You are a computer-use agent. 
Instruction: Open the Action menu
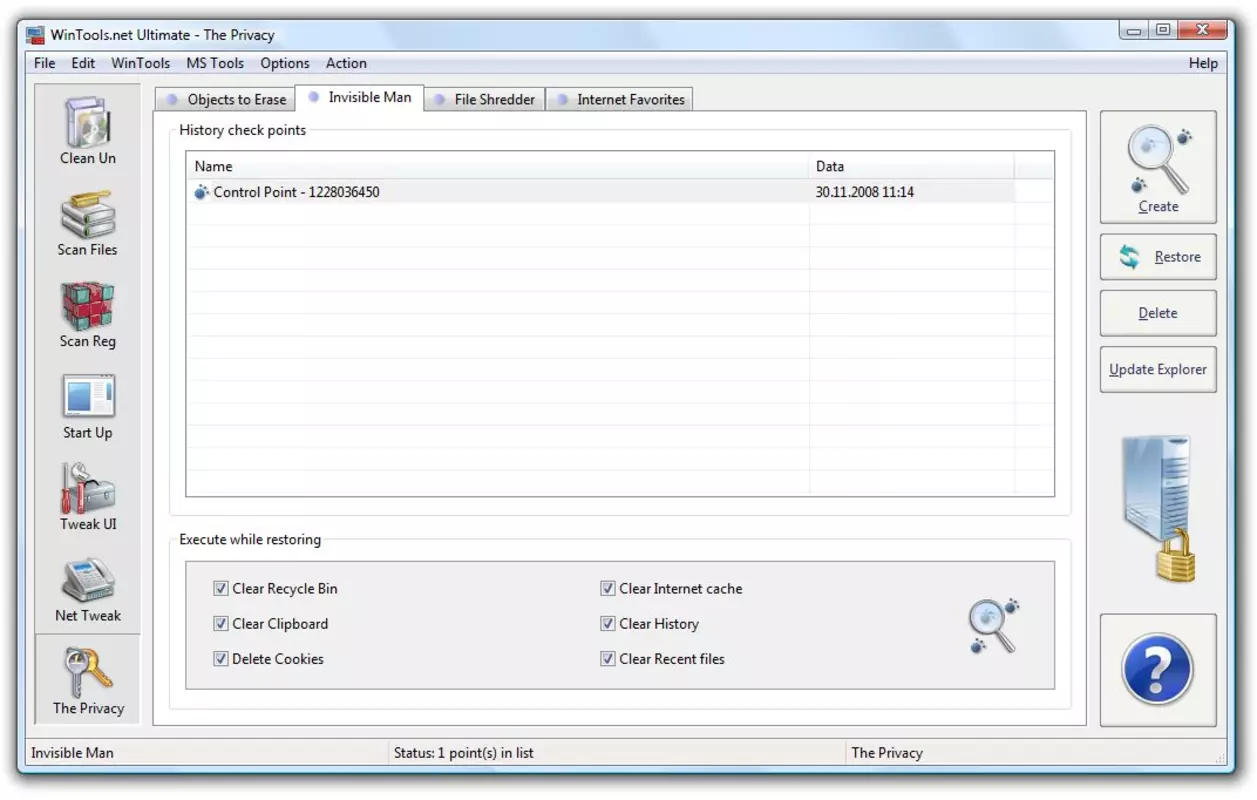346,63
